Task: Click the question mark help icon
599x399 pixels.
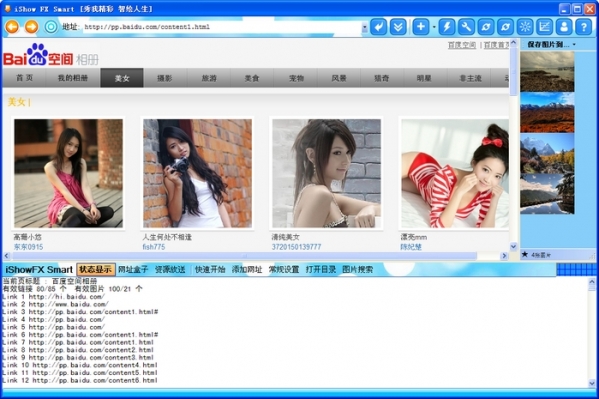Action: [583, 27]
